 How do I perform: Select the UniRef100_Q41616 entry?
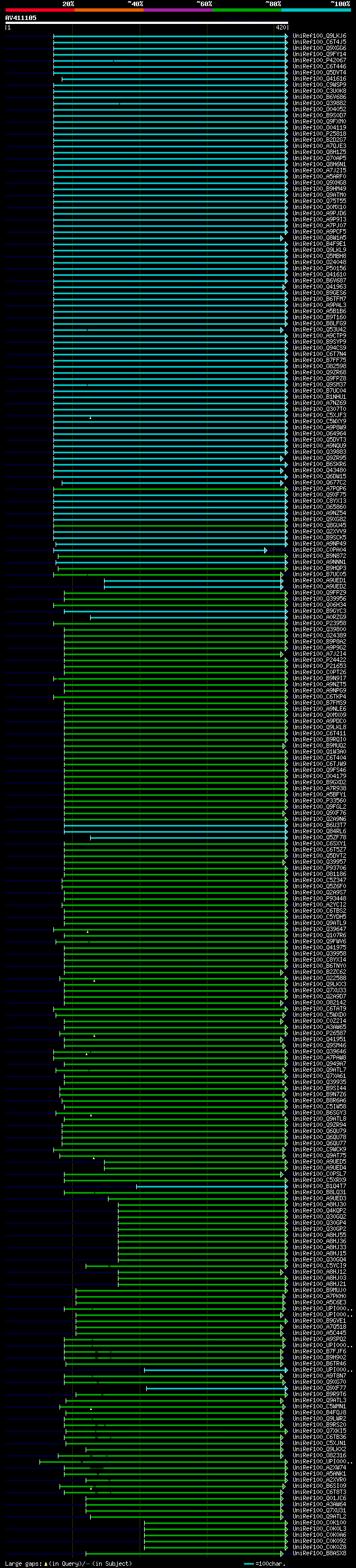[x=319, y=78]
